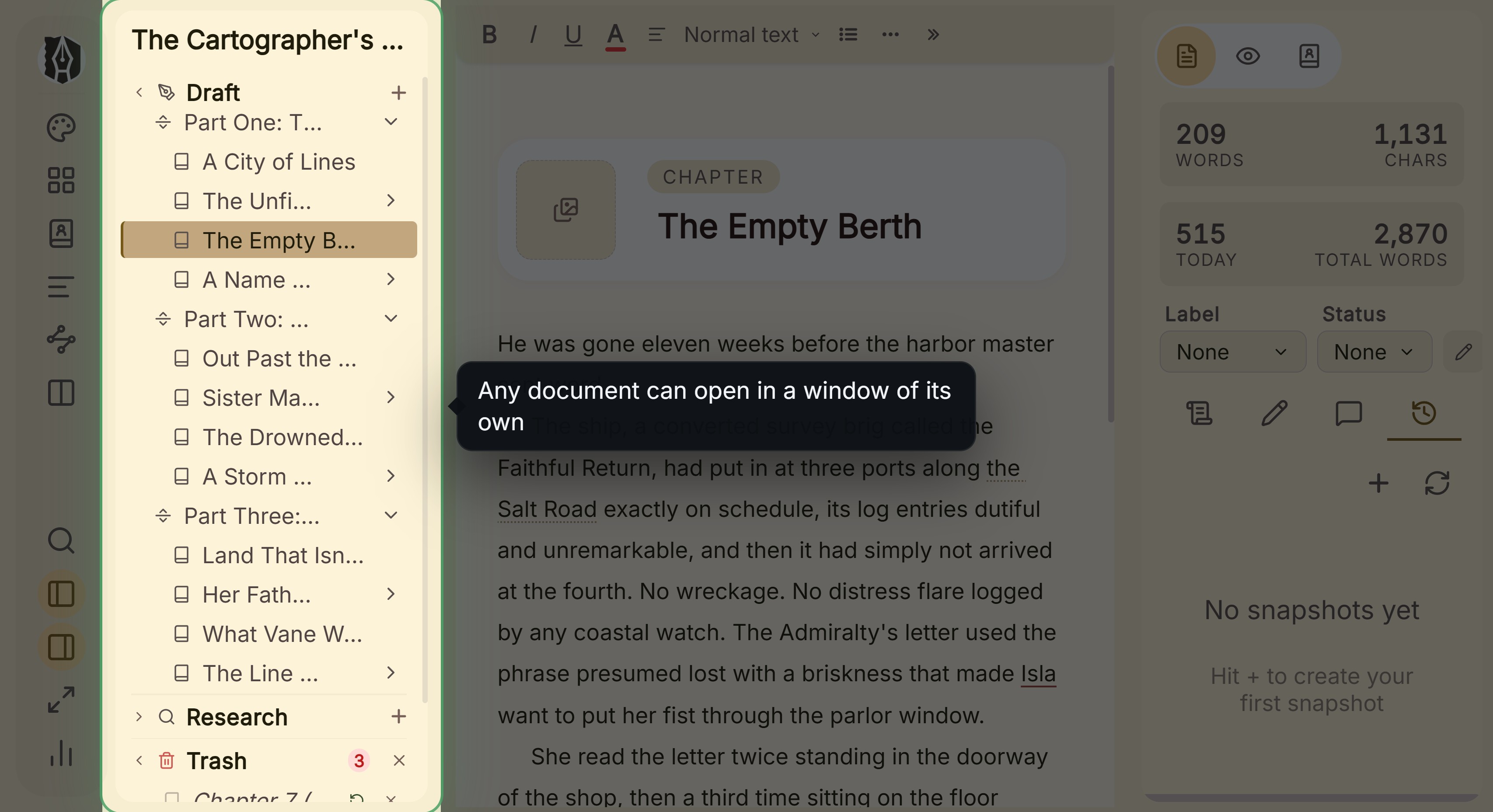This screenshot has height=812, width=1493.
Task: Open the Normal text style dropdown
Action: point(752,35)
